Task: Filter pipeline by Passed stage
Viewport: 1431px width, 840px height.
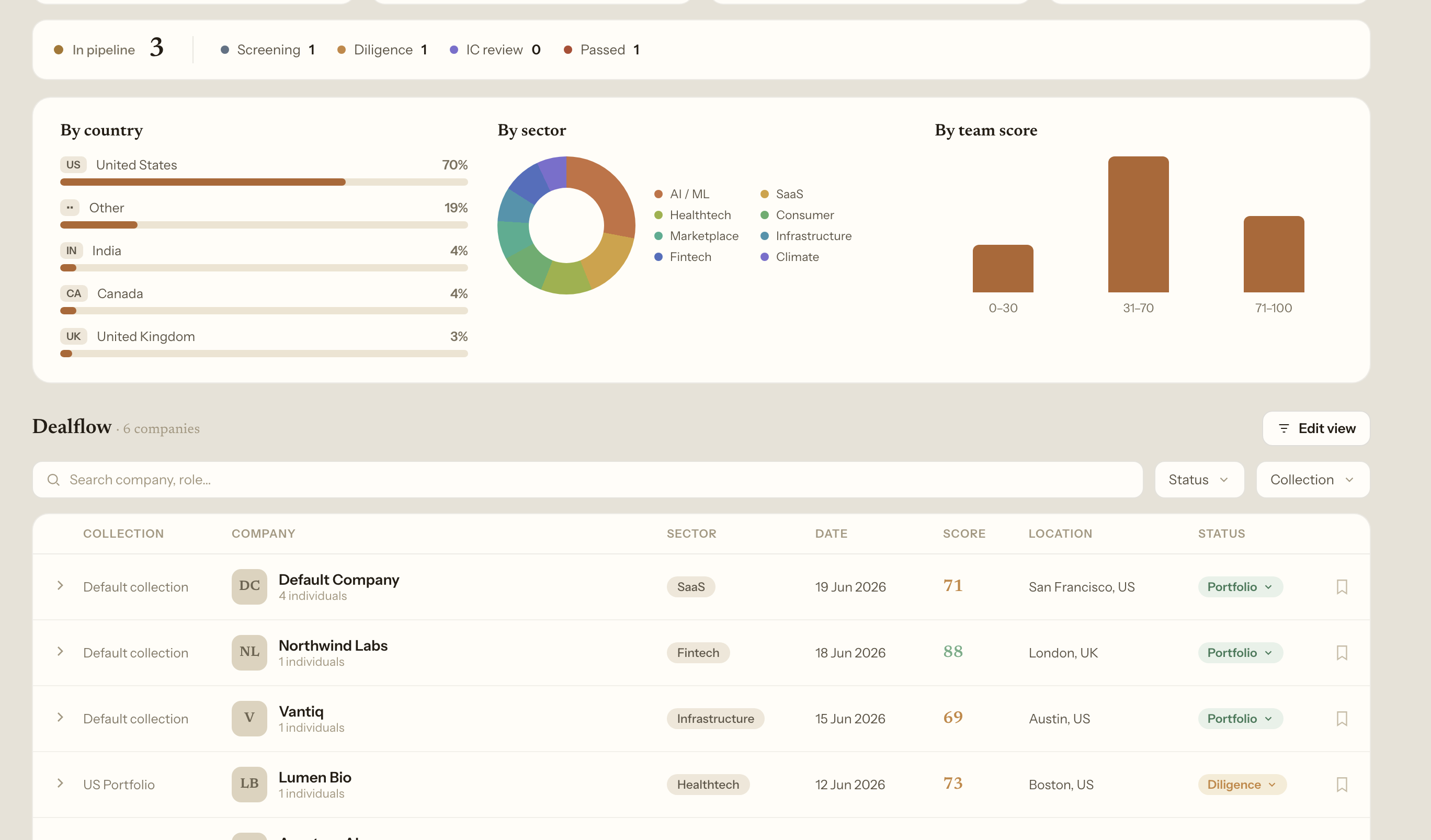Action: [x=602, y=50]
